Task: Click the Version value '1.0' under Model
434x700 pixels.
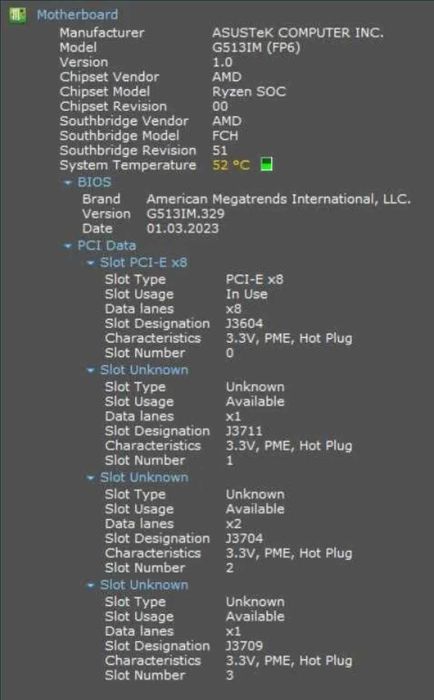Action: point(222,62)
